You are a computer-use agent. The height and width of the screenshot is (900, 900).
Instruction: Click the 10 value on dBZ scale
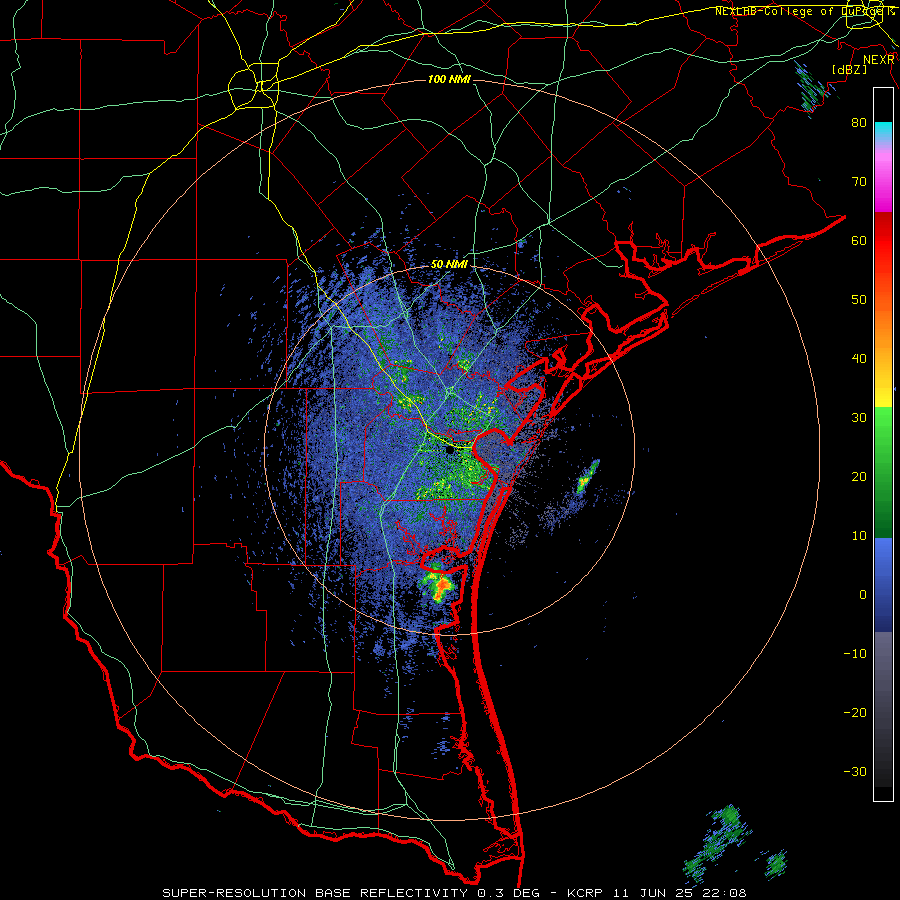859,536
